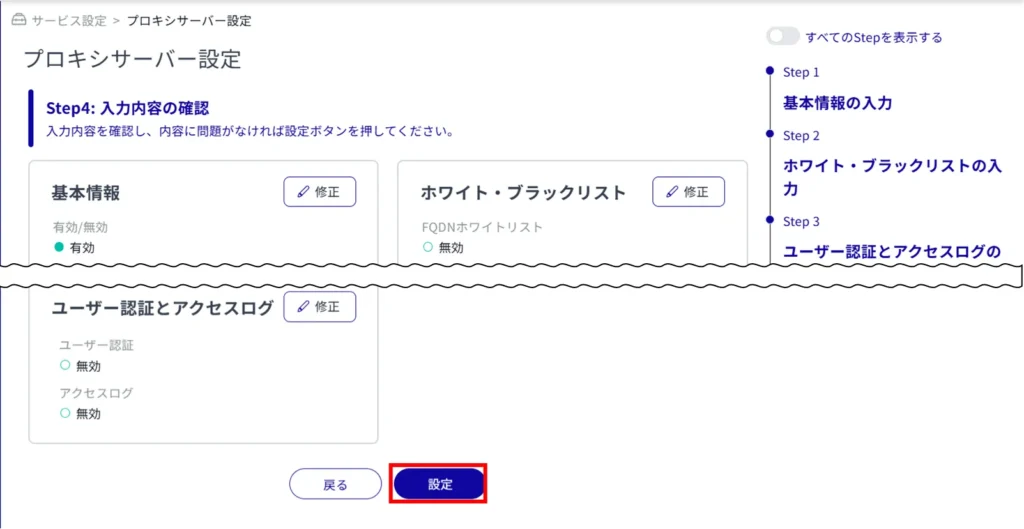Screen dimensions: 1024x529
Task: Click the Step 3 timeline dot
Action: point(769,219)
